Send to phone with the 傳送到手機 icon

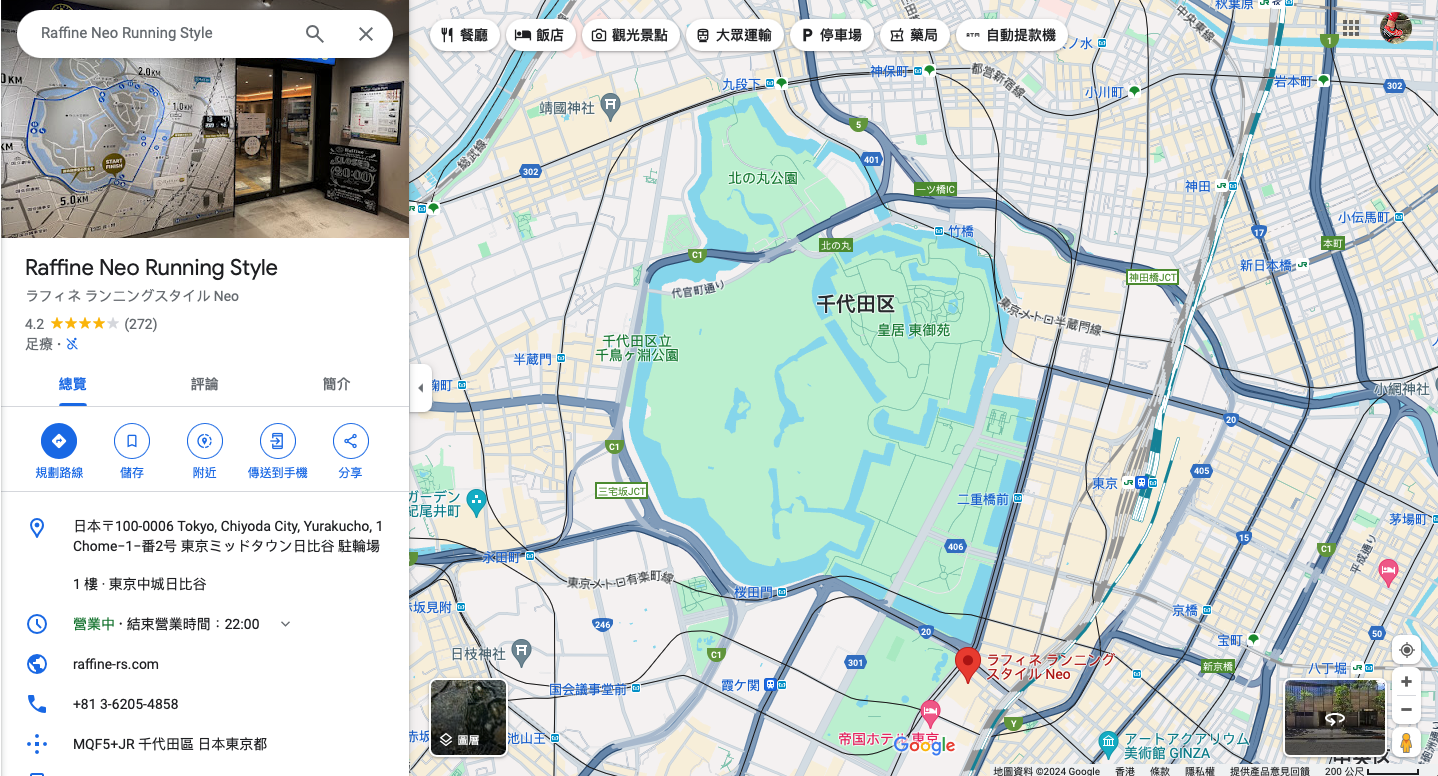(277, 441)
